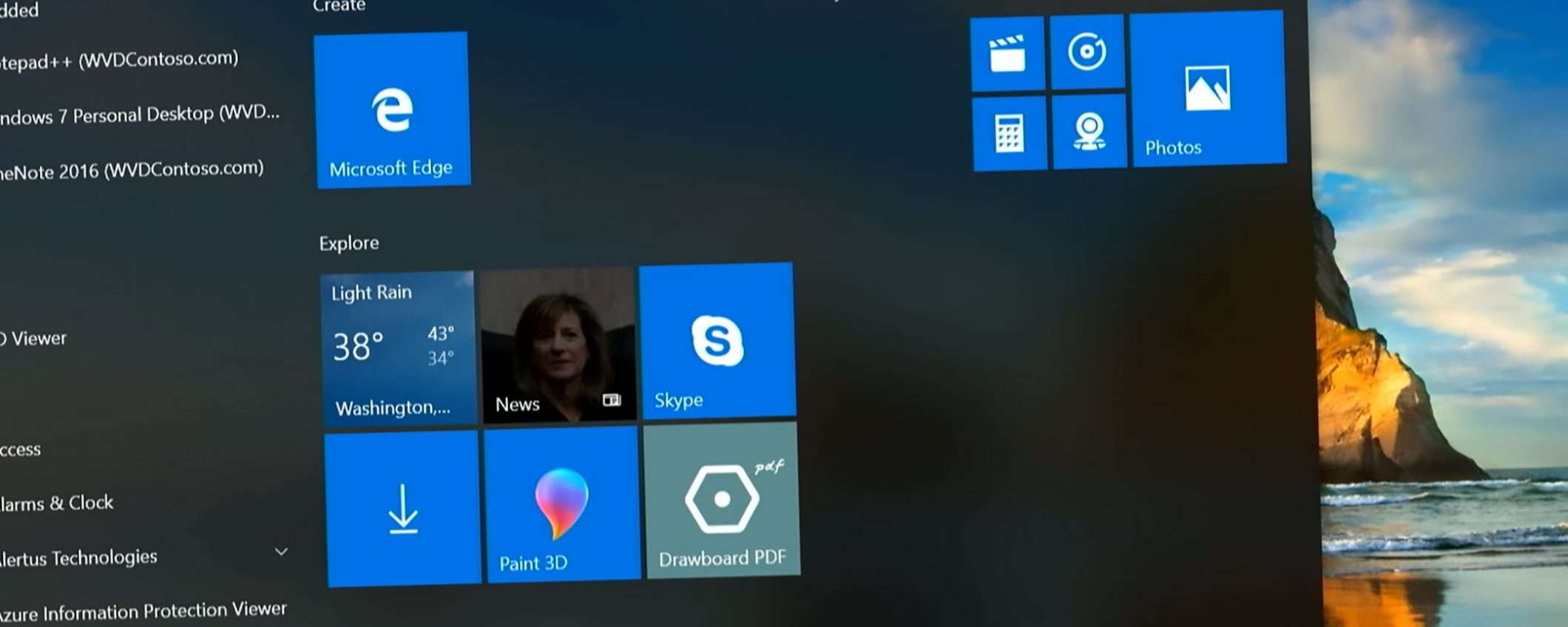Open Notepad++ (WVDContoso.com) from app list
The image size is (1568, 627).
coord(118,60)
